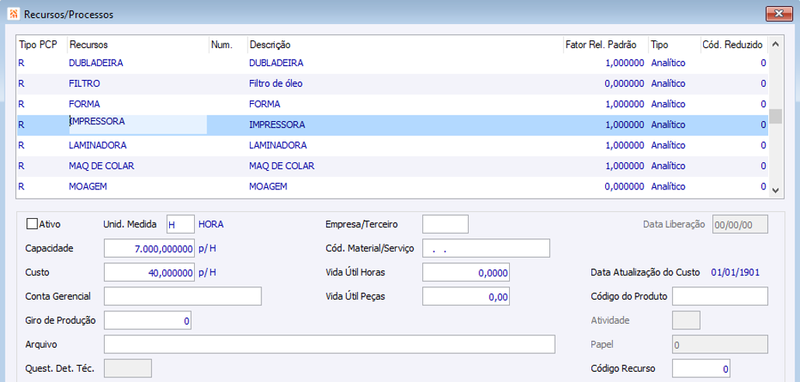Select the DUBLADEIRA resource row
Viewport: 800px width, 382px height.
coord(392,63)
